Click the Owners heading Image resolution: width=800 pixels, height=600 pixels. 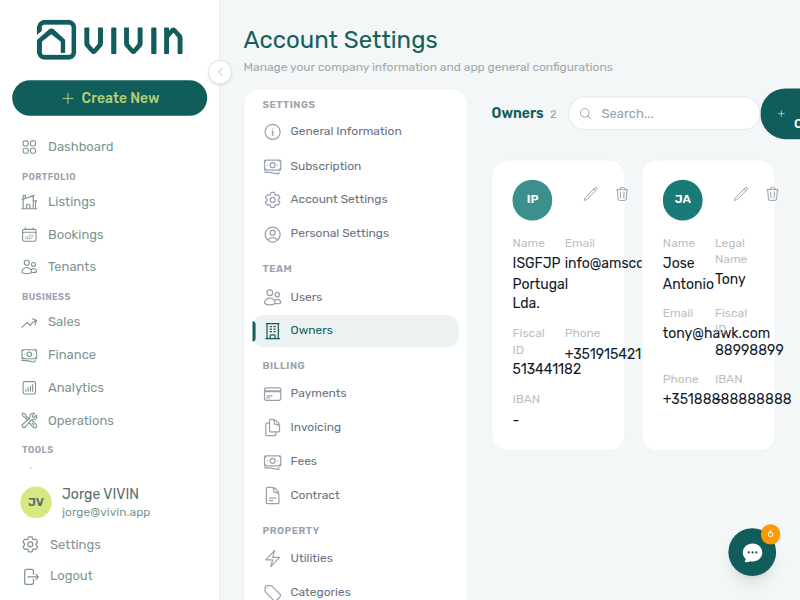[517, 113]
